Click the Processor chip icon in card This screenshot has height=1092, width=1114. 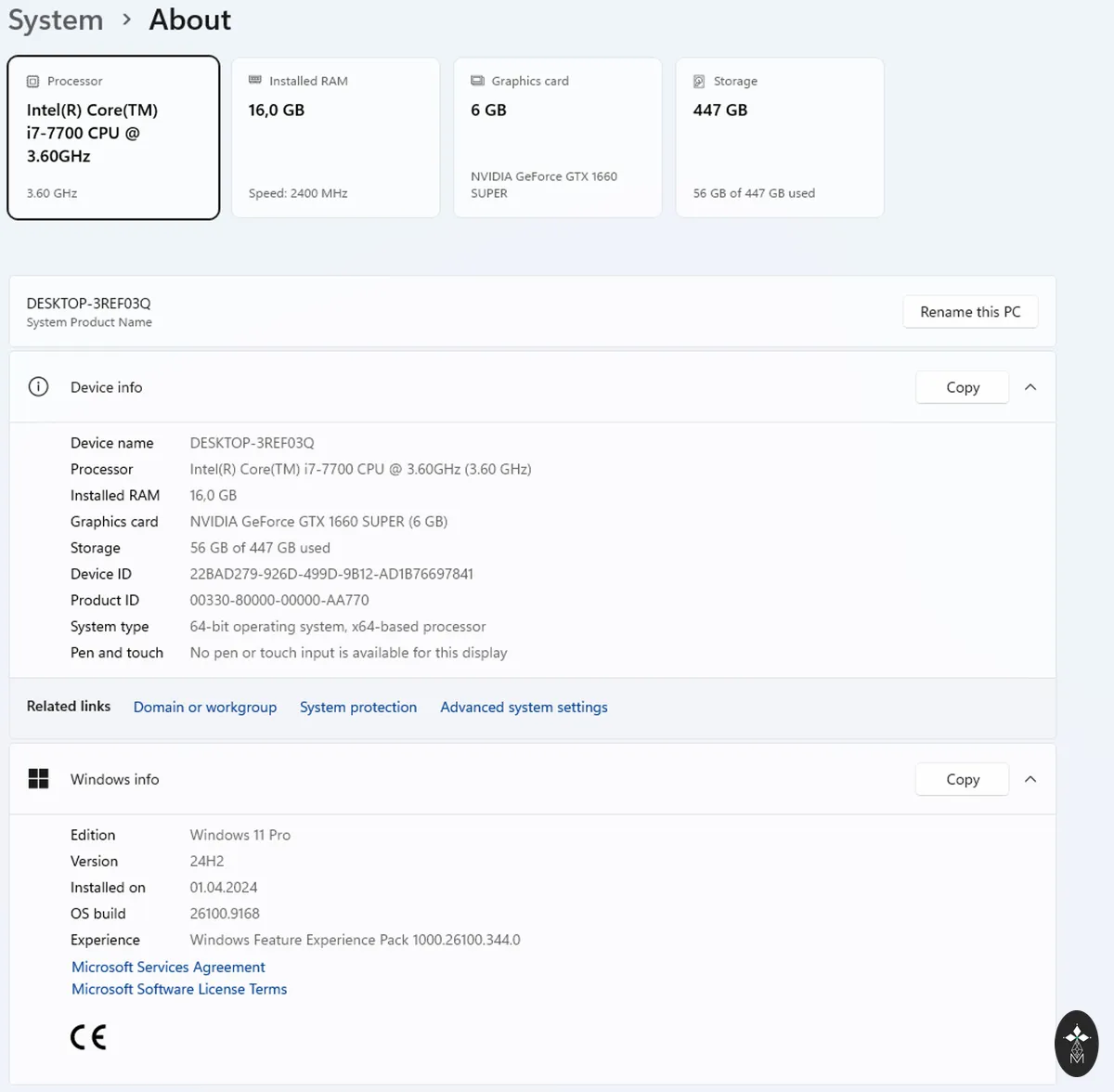click(33, 82)
